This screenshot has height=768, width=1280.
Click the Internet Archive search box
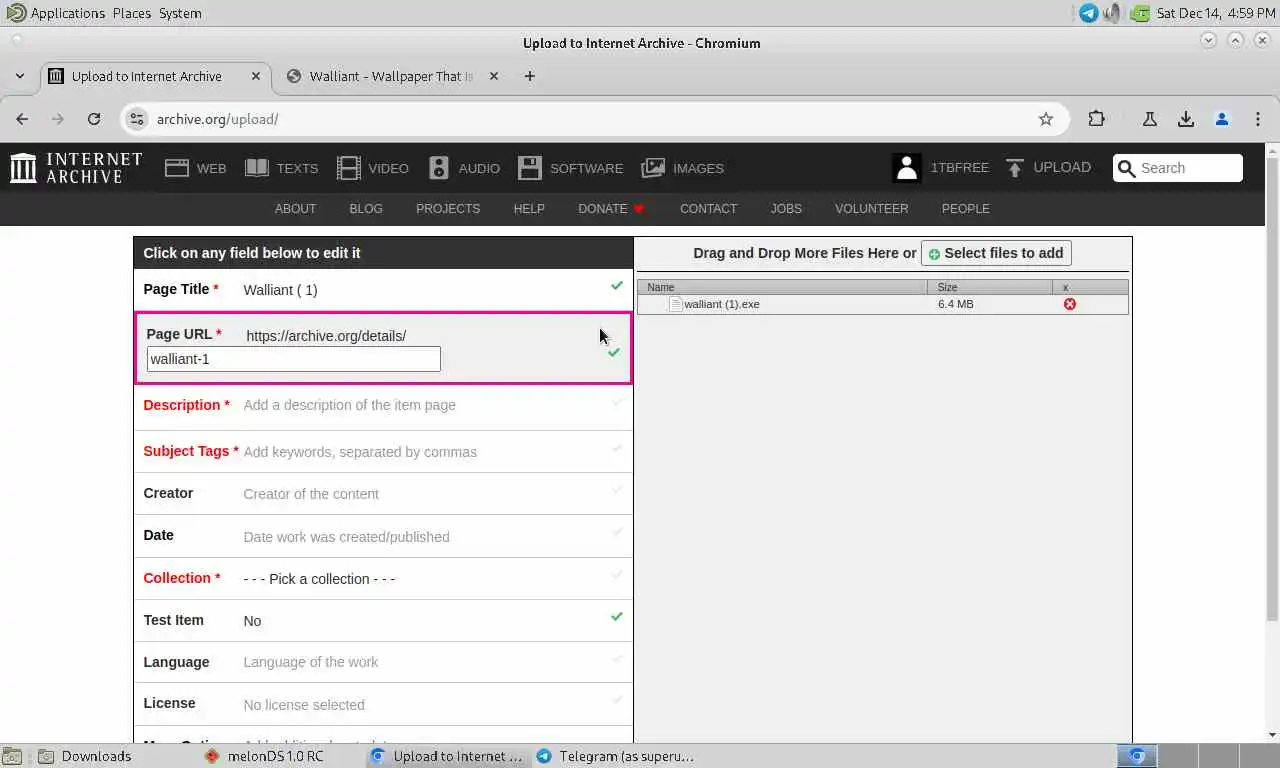[x=1178, y=168]
